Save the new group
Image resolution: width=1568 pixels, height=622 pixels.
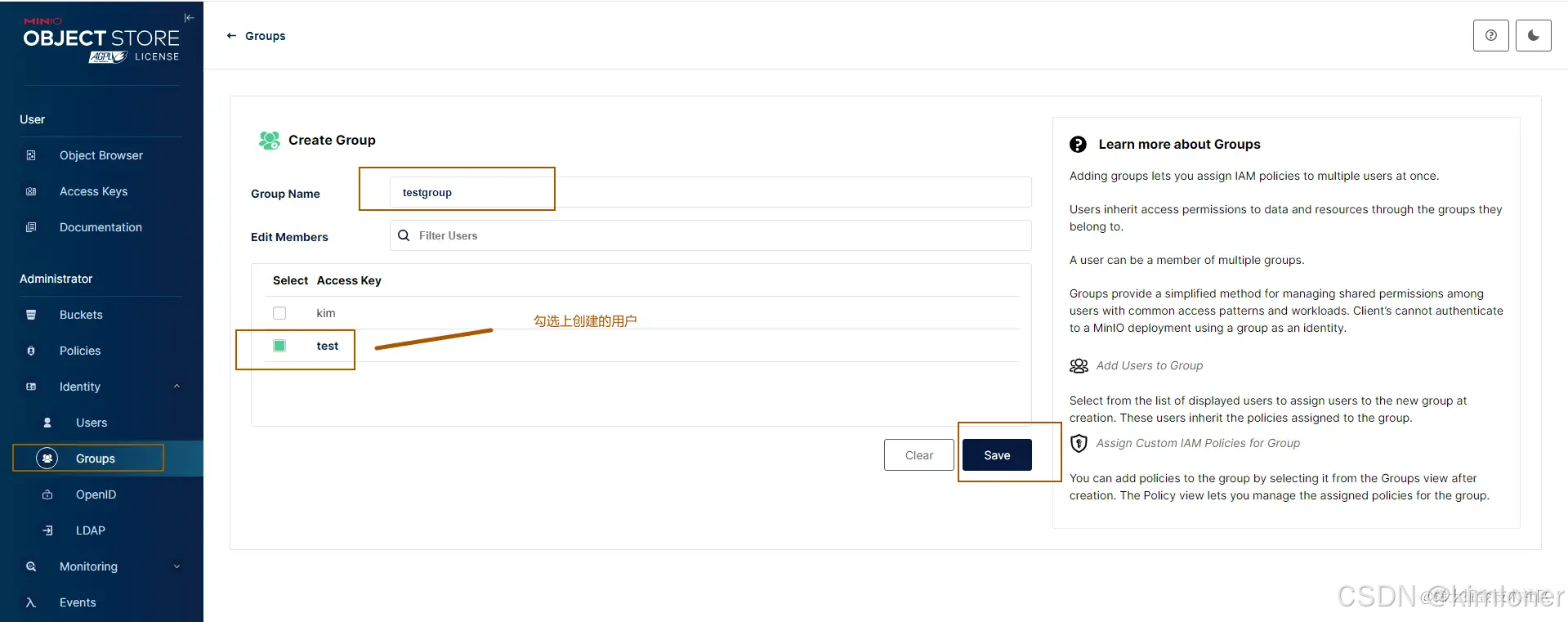(997, 455)
